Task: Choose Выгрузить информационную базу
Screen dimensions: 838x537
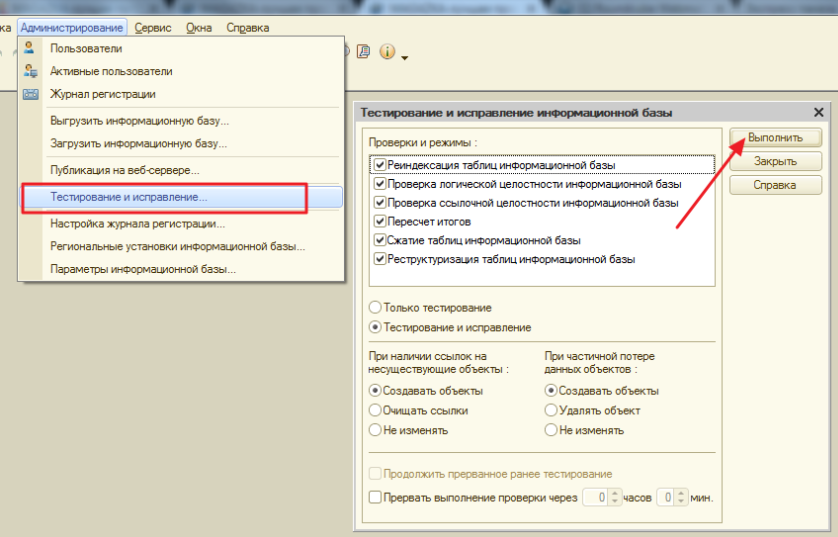Action: [x=182, y=121]
